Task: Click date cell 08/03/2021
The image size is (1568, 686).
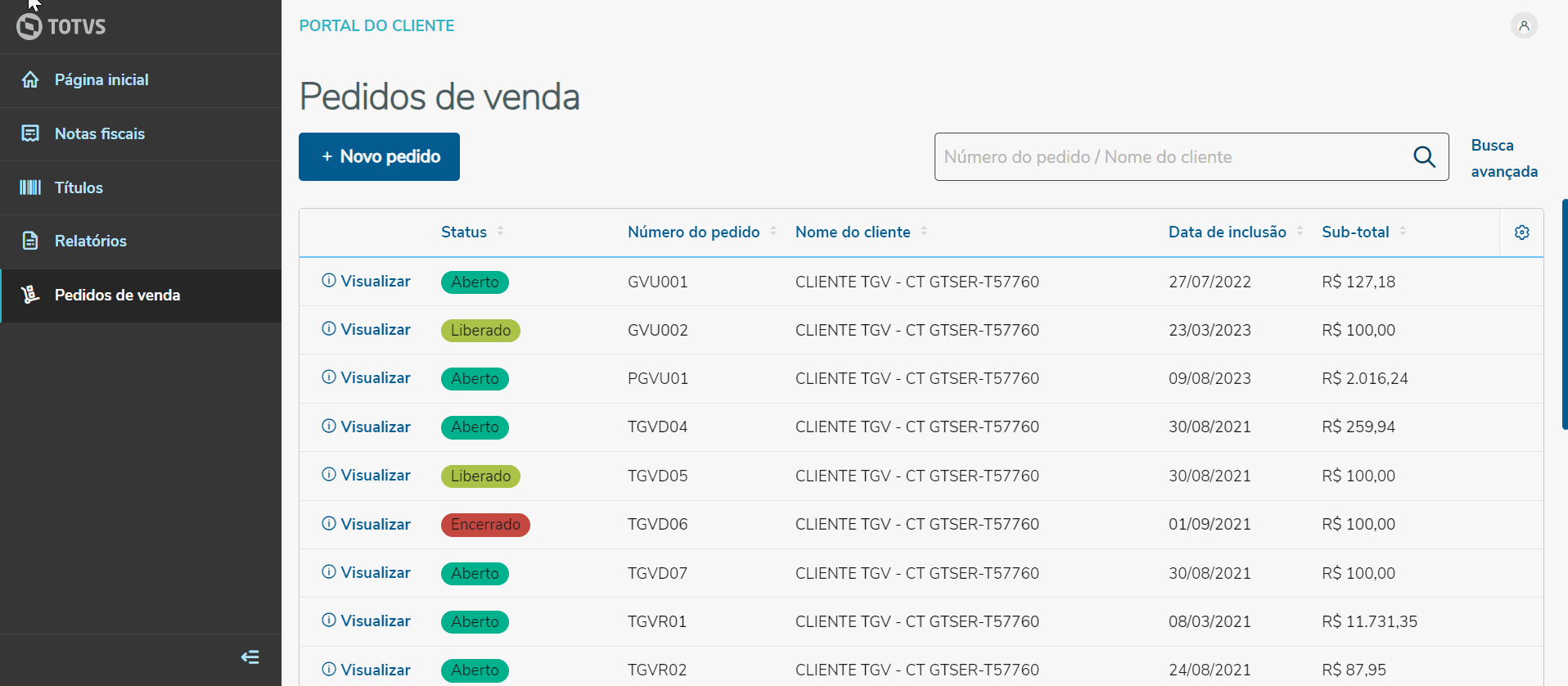Action: (1210, 621)
